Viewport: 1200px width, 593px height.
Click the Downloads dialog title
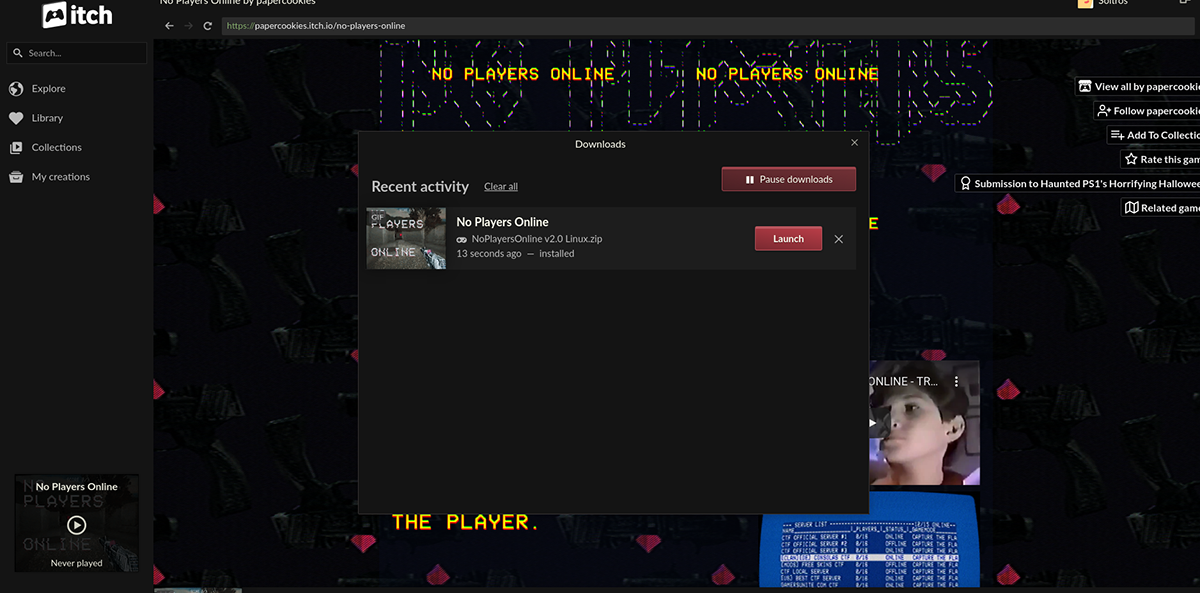(x=600, y=144)
